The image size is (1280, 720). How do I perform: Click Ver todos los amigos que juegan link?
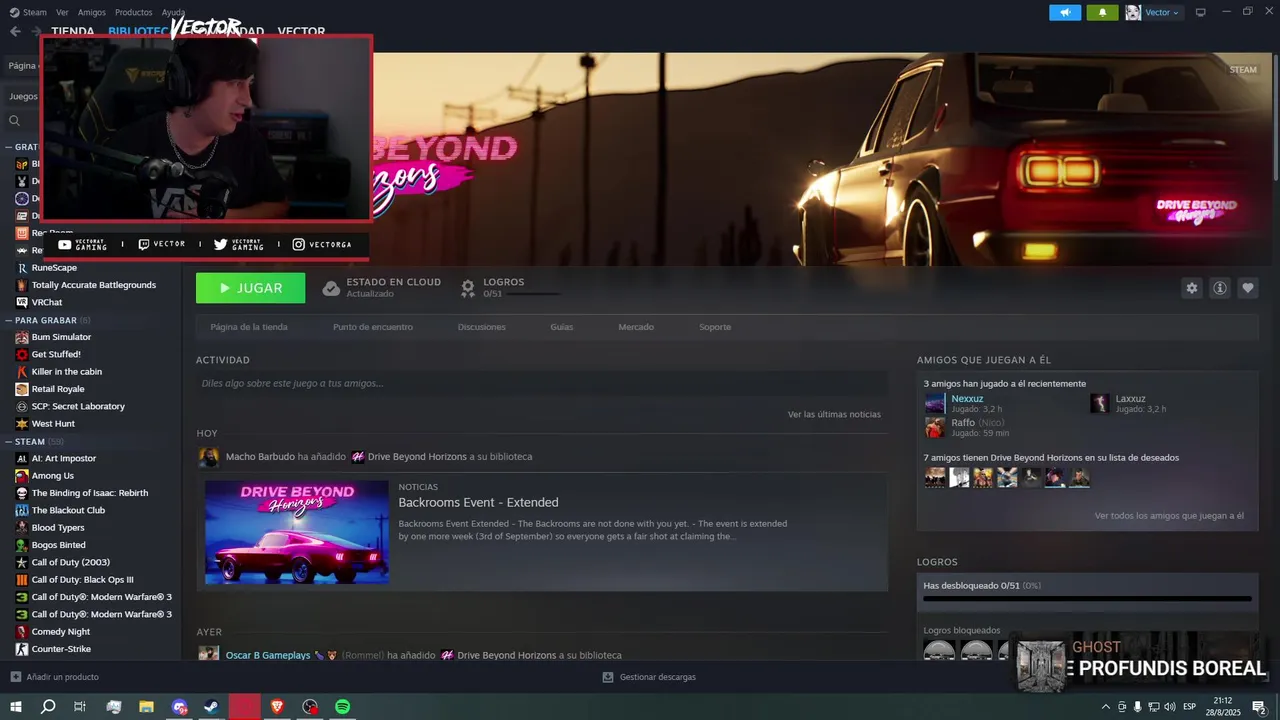(1169, 516)
